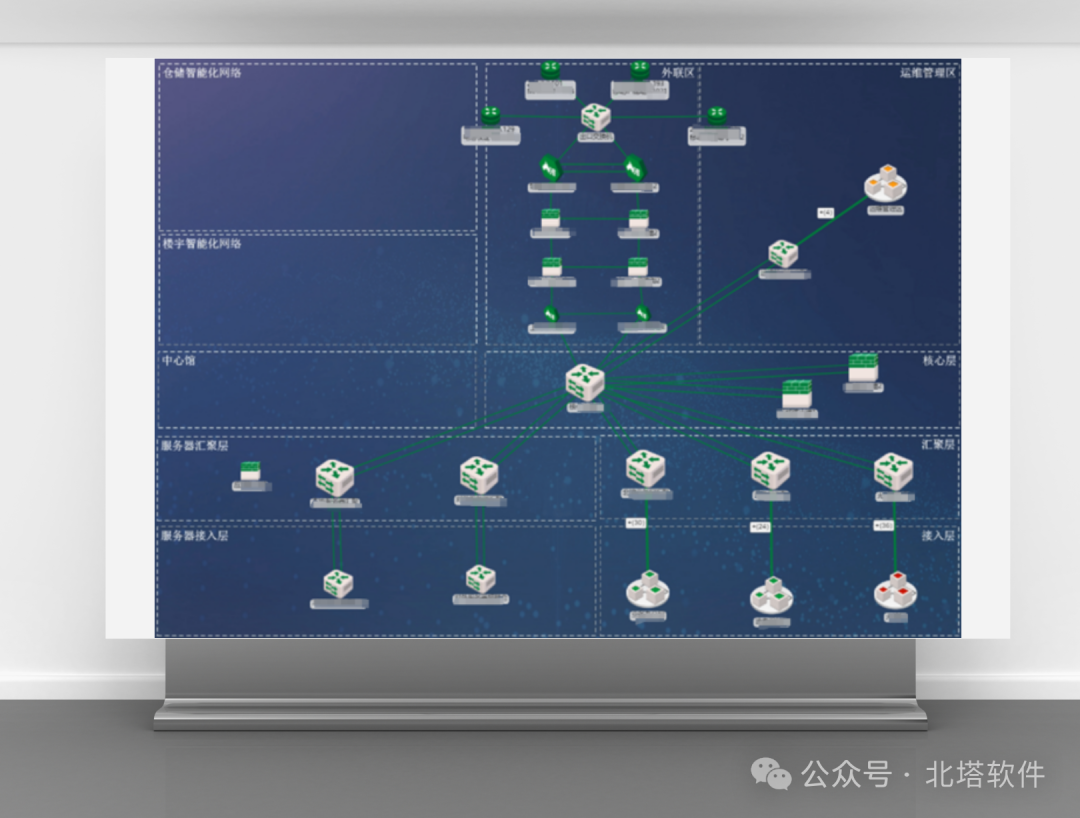Select the switch in 运维管理区 zone
1080x818 pixels.
pos(783,253)
